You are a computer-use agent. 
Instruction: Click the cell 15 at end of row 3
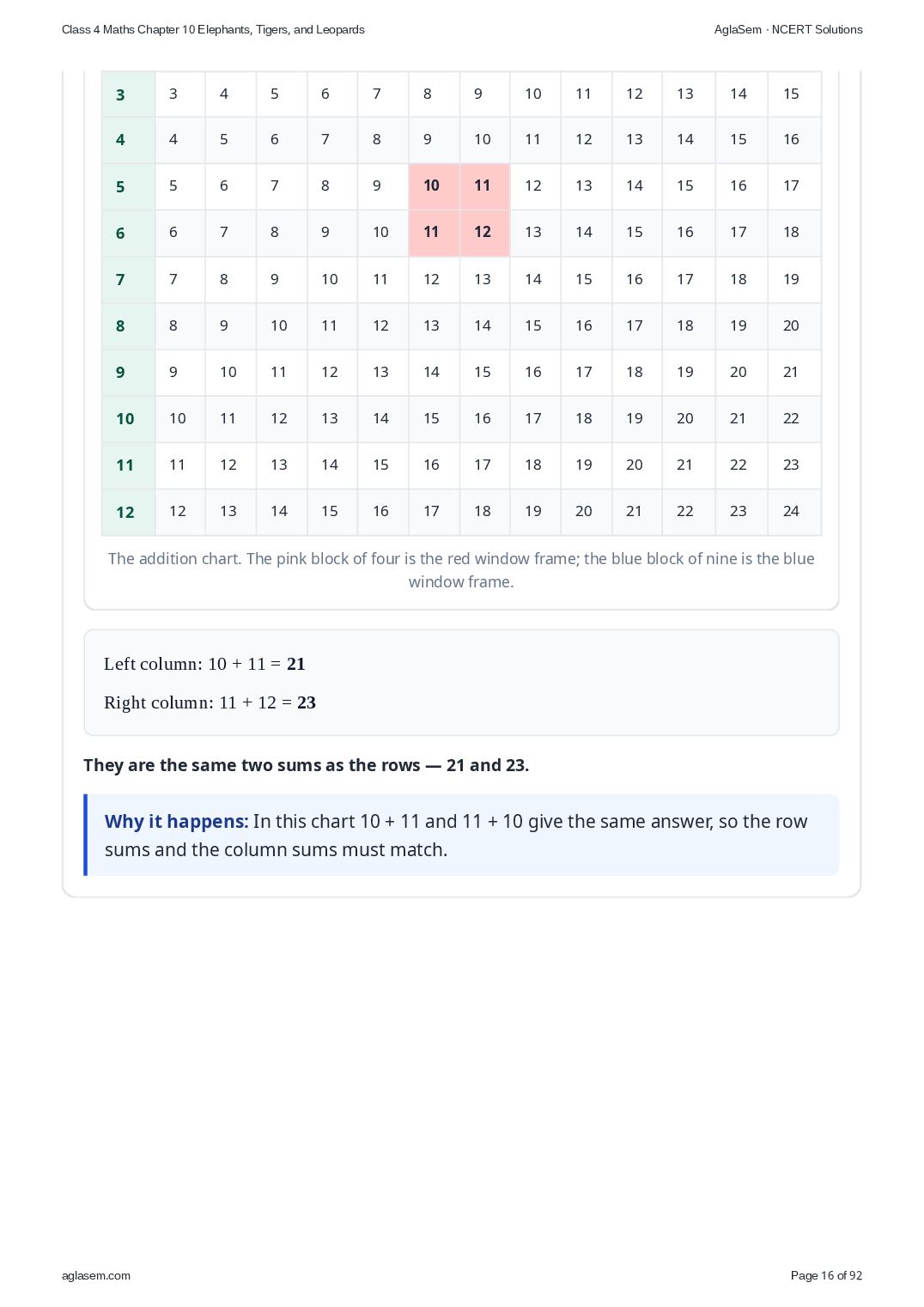pos(794,94)
